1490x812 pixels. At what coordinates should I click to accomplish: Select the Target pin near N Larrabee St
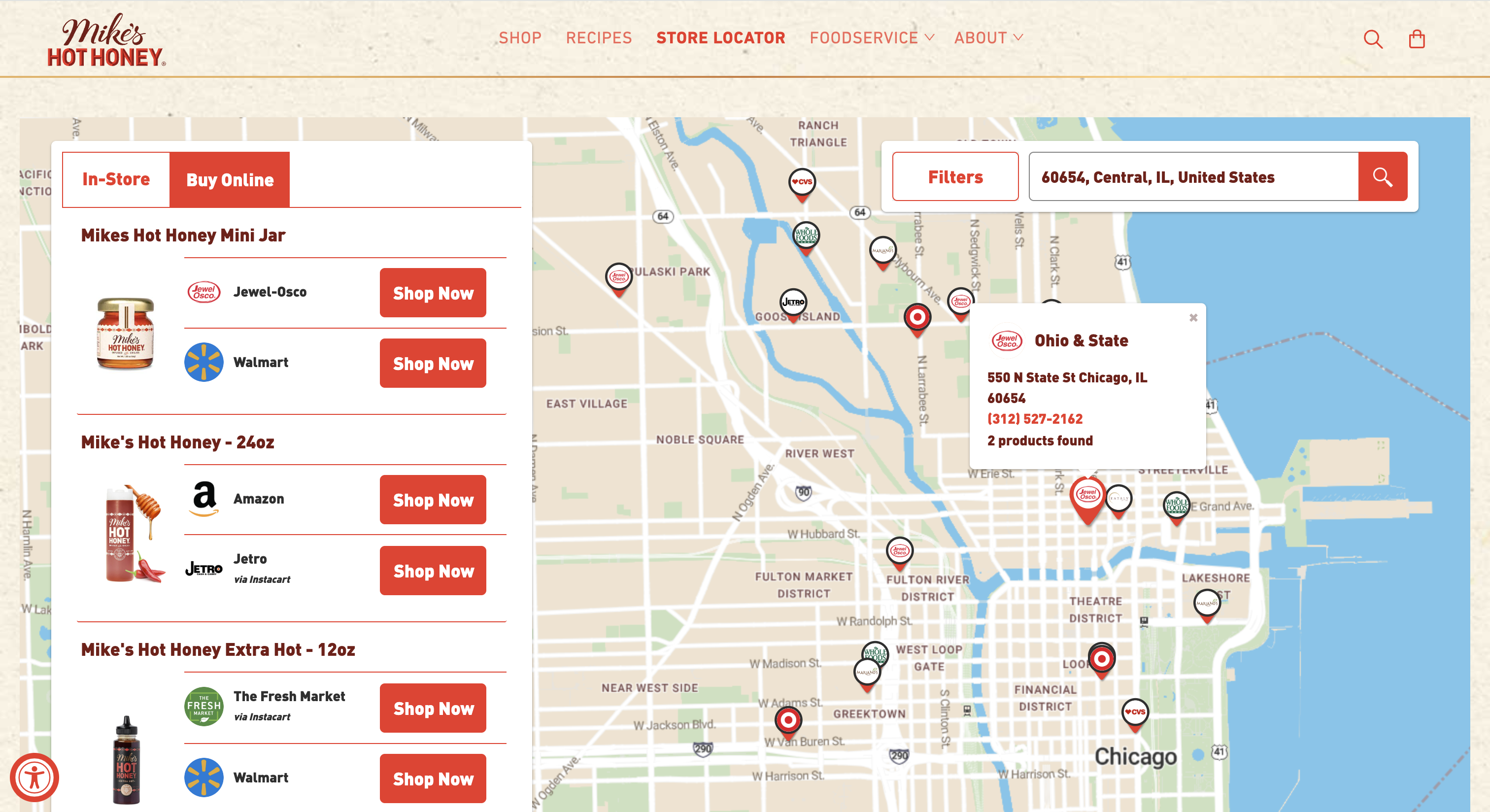917,317
